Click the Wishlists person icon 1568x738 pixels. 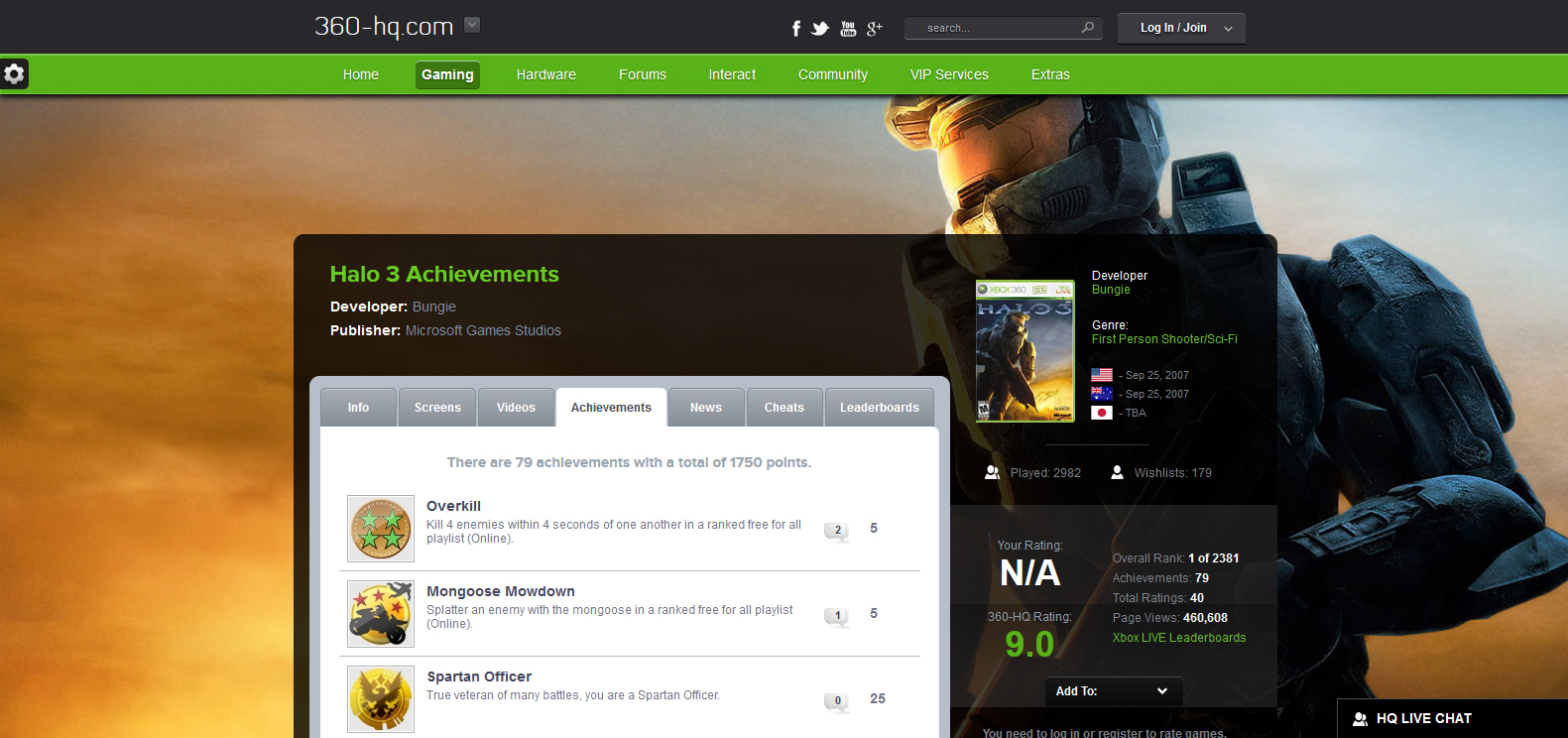click(x=1117, y=472)
